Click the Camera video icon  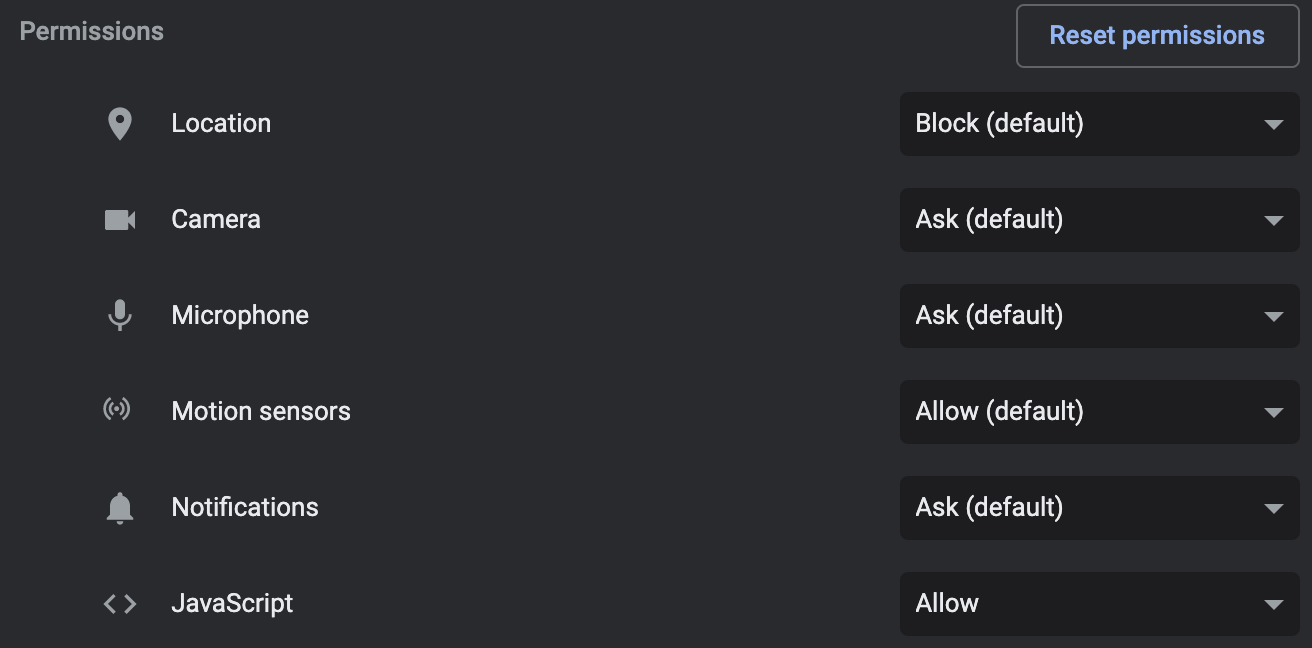[120, 220]
